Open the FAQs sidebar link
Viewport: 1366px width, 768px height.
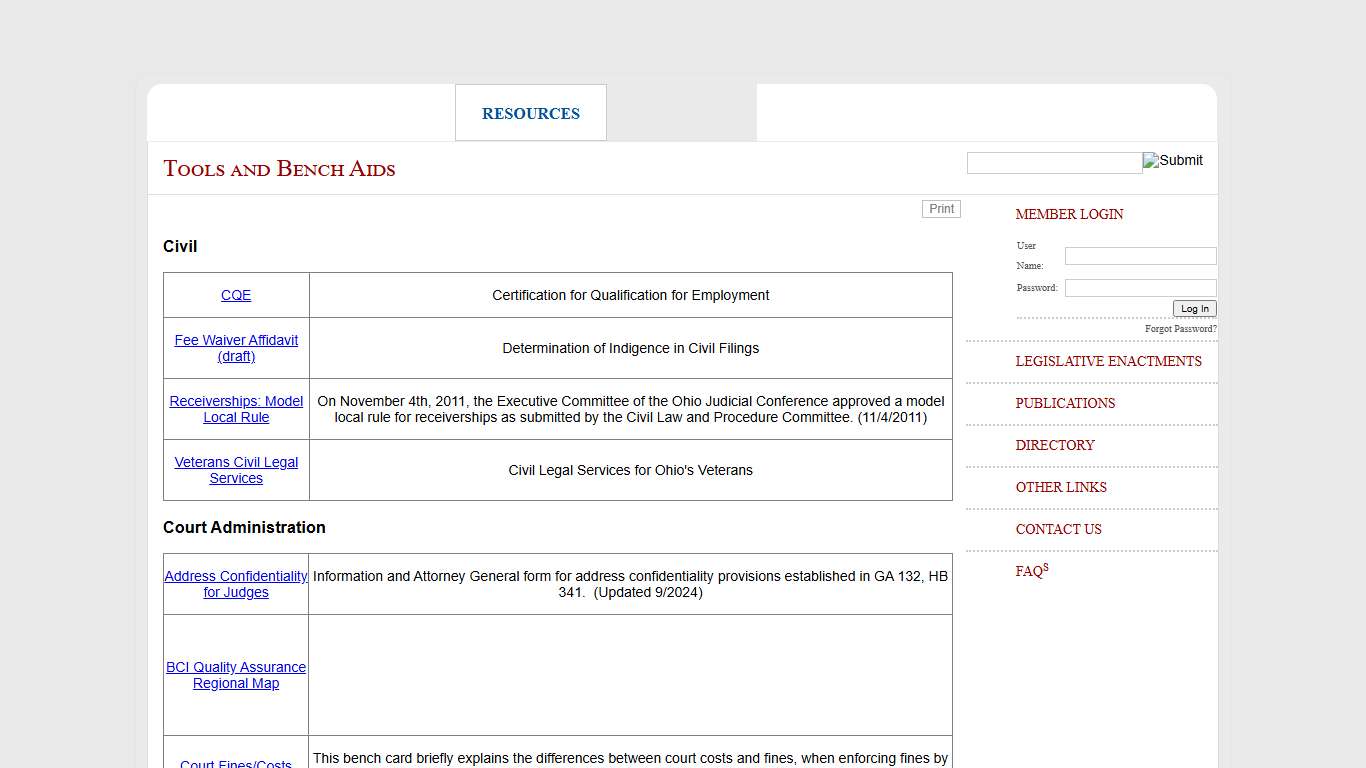[1031, 571]
